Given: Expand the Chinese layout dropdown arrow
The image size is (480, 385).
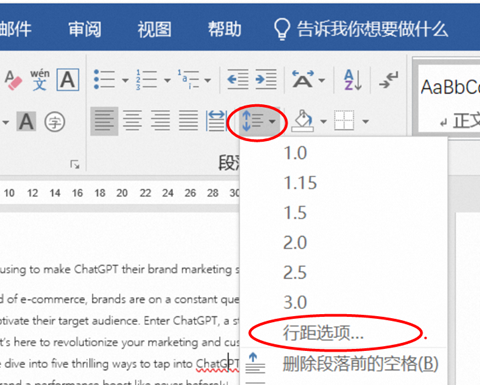Looking at the screenshot, I should point(322,80).
